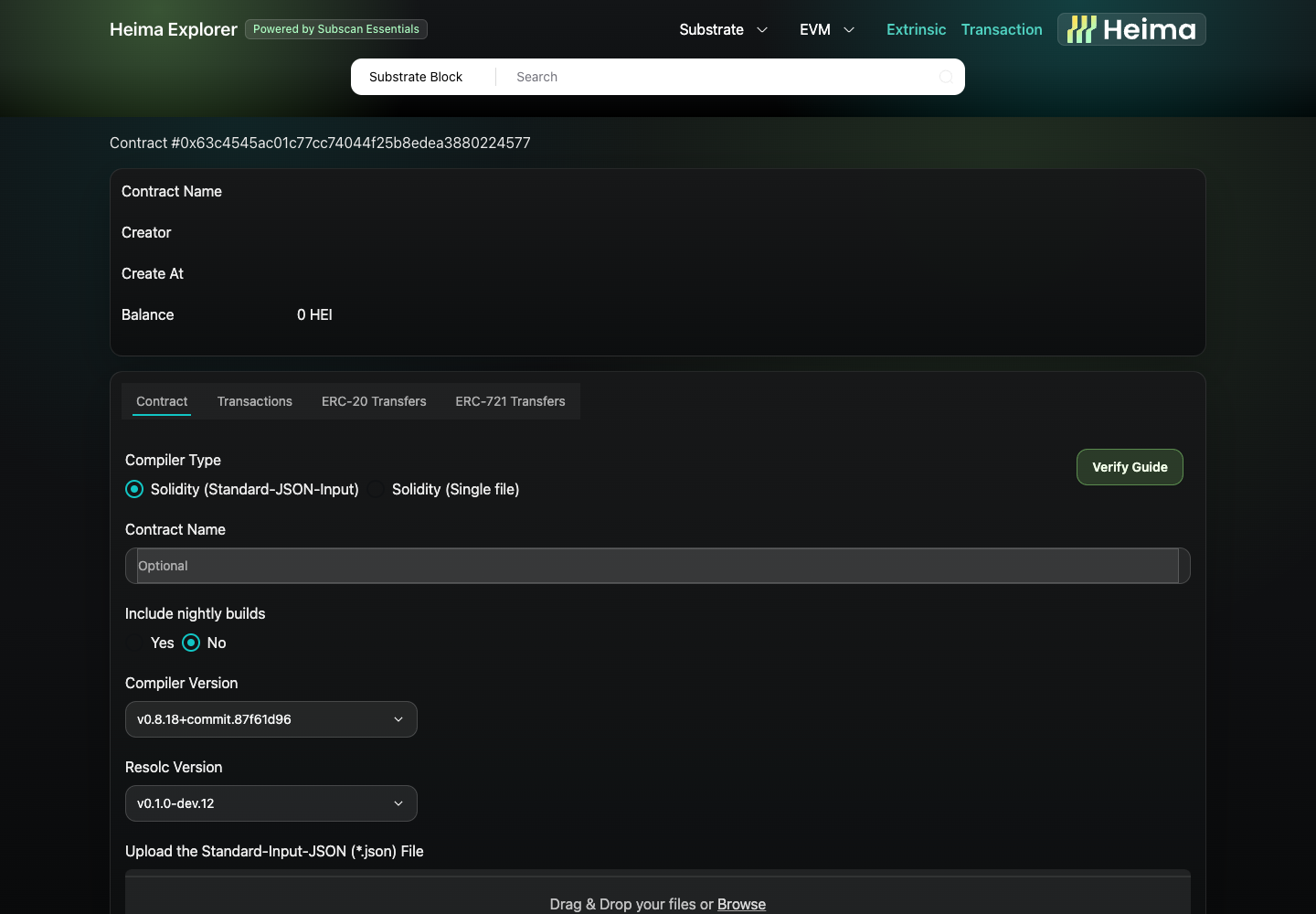This screenshot has width=1316, height=914.
Task: Open the Transactions tab
Action: click(x=255, y=401)
